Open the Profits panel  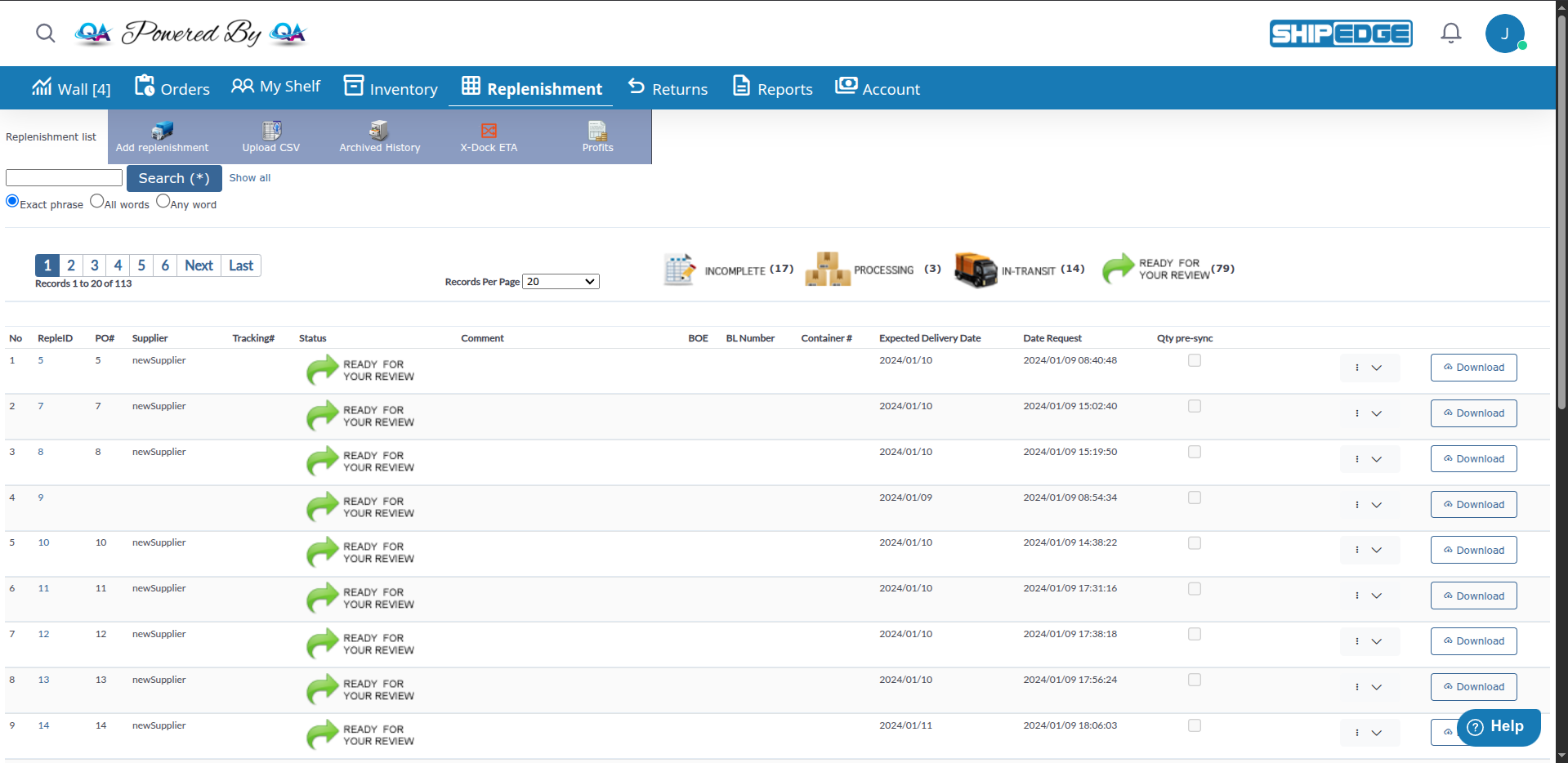pos(597,136)
